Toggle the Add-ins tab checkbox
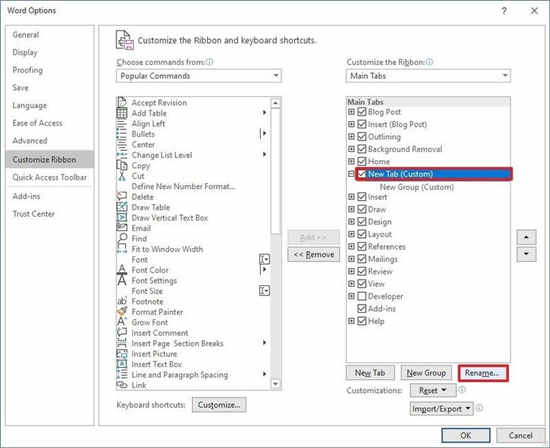 pyautogui.click(x=362, y=309)
